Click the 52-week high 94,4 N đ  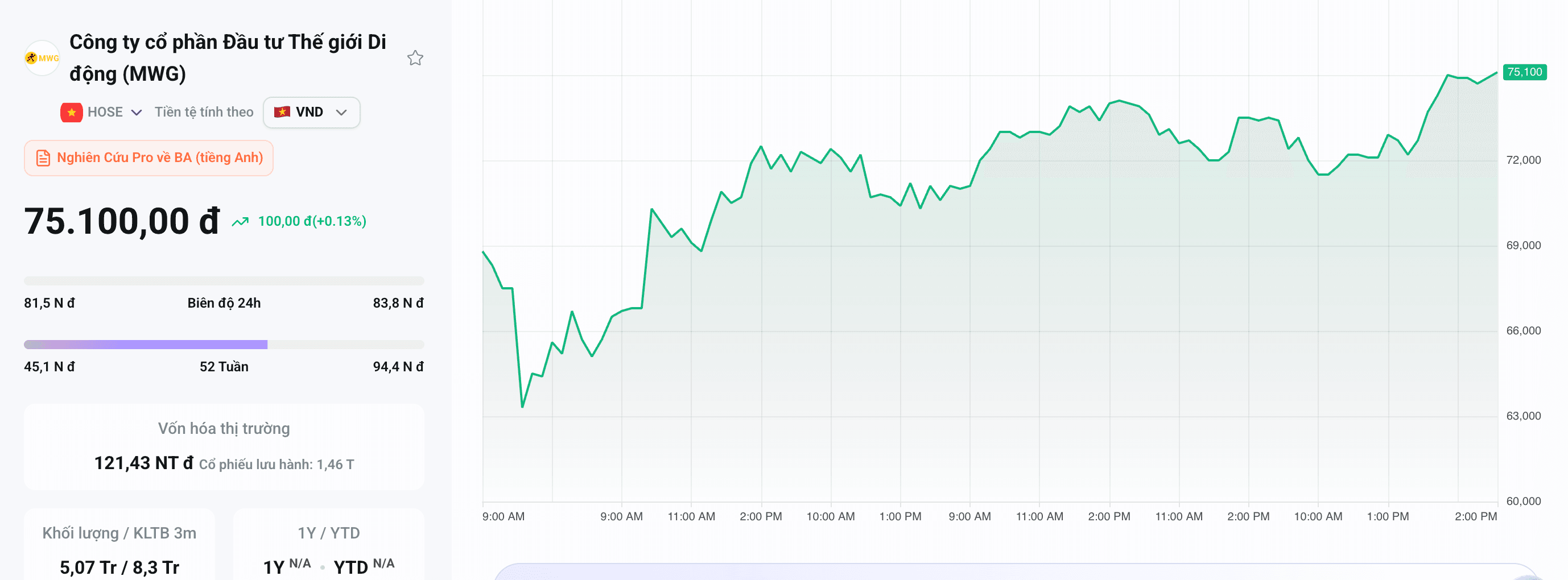398,366
